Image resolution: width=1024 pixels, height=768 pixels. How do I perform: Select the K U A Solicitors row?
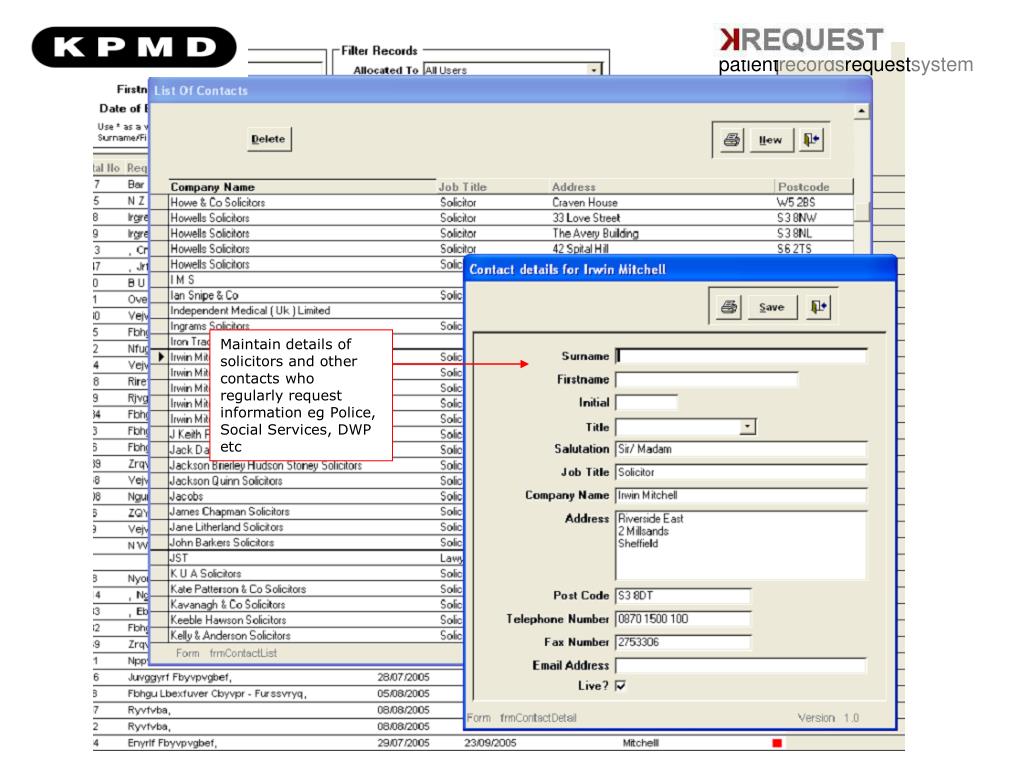click(x=316, y=573)
